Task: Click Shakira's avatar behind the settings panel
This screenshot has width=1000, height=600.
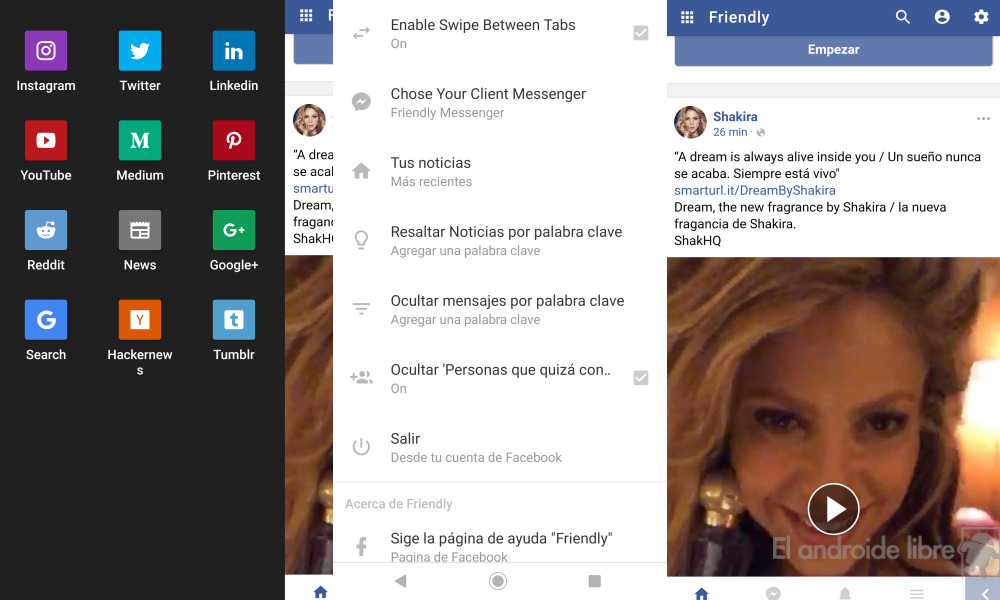Action: [309, 121]
